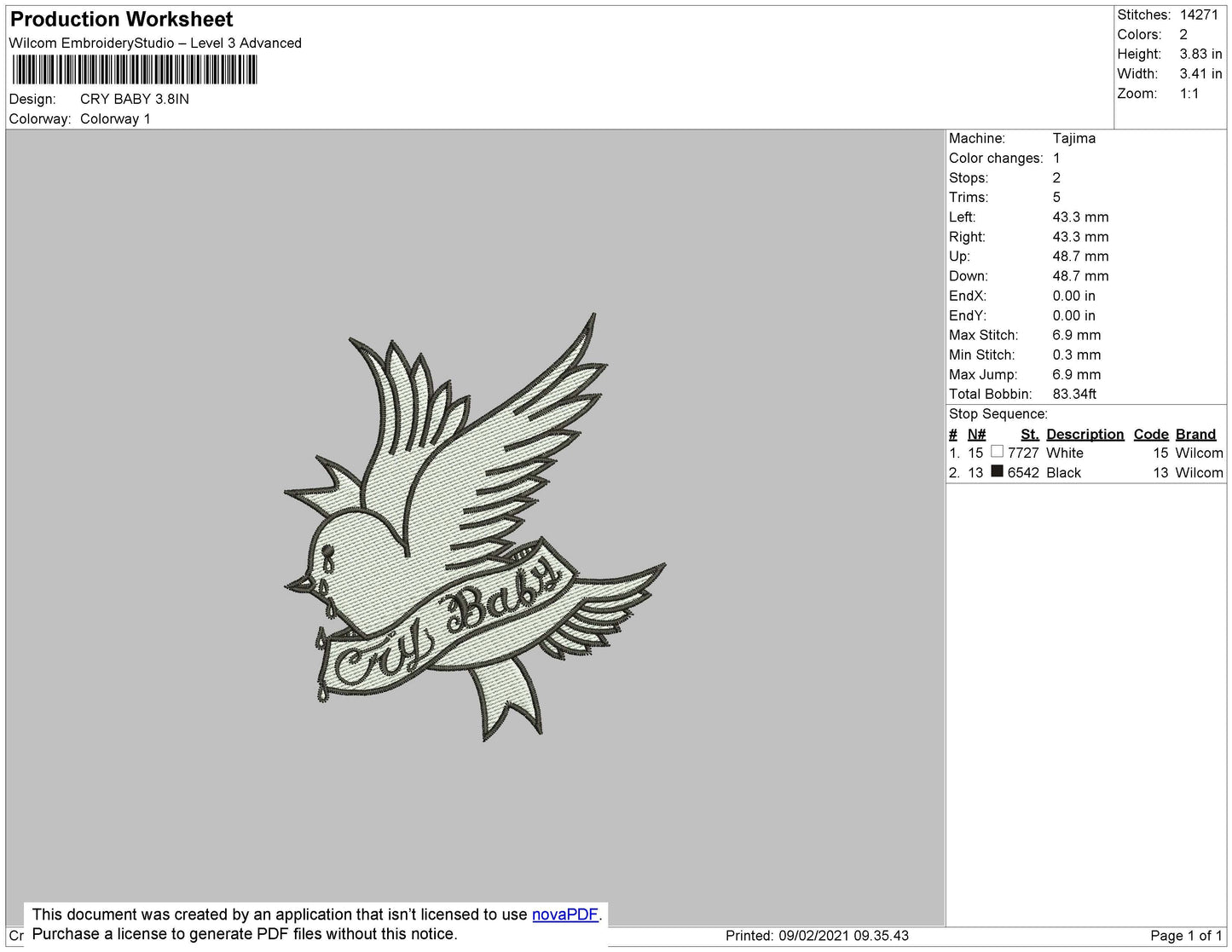Select the machine value Tajima

pyautogui.click(x=1074, y=138)
